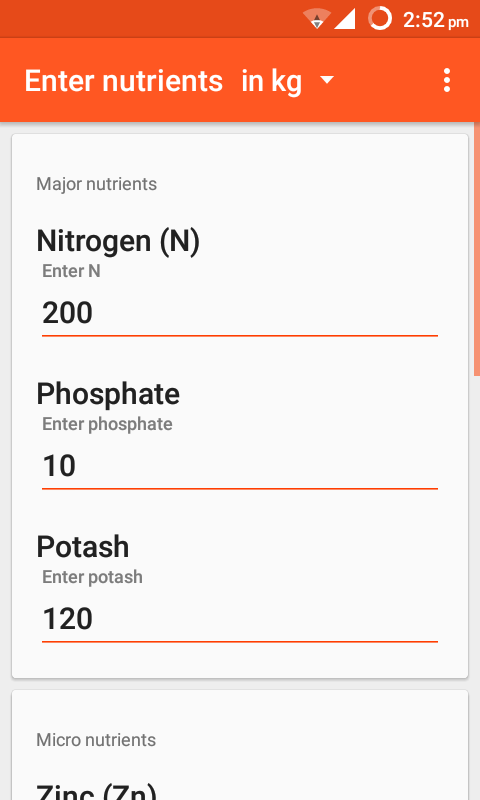Select the Nitrogen field containing 200
Viewport: 480px width, 800px height.
tap(240, 313)
